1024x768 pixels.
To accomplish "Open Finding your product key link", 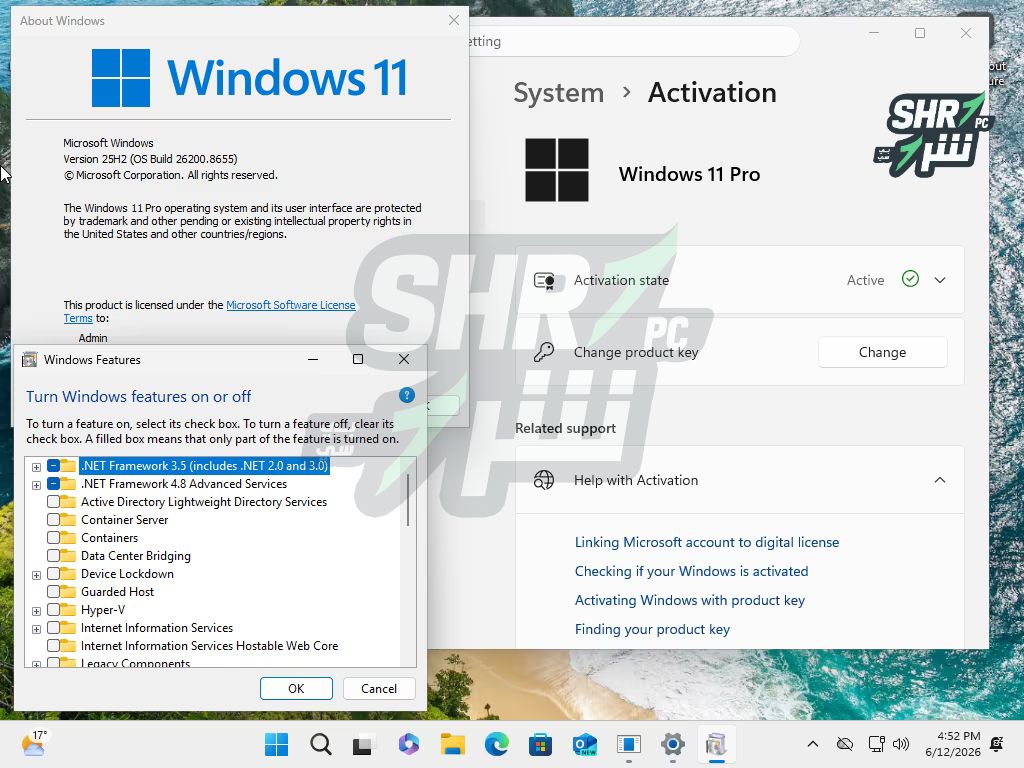I will coord(652,629).
